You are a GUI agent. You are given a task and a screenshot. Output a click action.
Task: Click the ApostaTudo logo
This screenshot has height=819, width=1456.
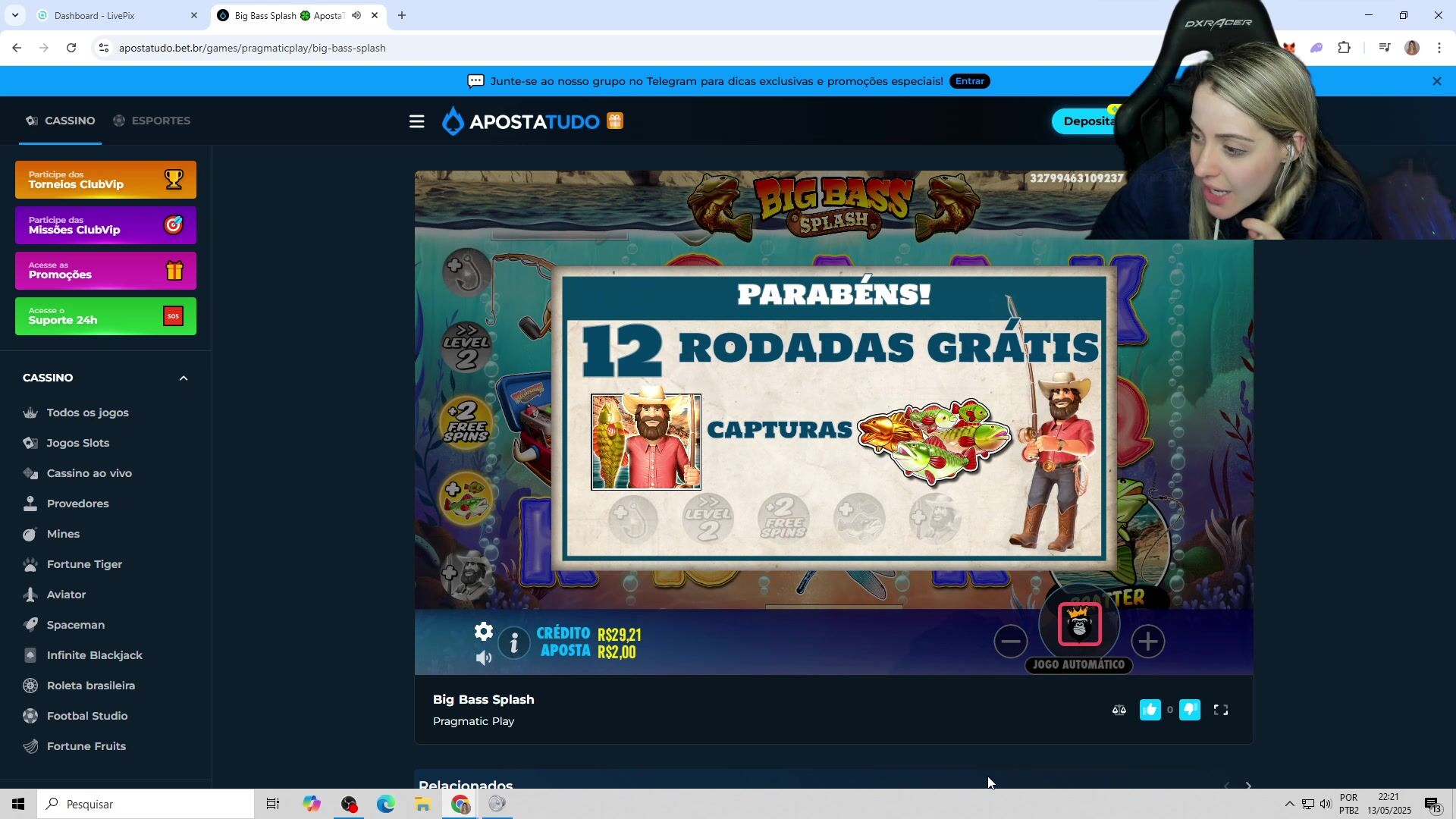[521, 121]
